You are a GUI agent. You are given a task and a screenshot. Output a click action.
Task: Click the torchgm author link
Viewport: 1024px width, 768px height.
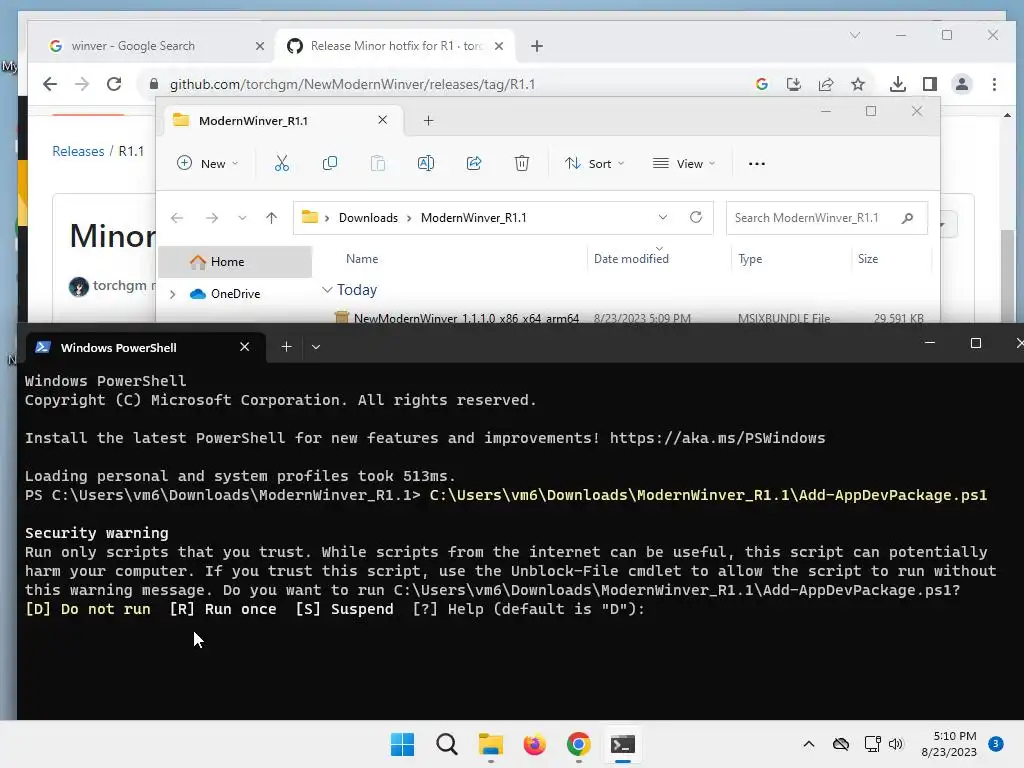pos(120,285)
